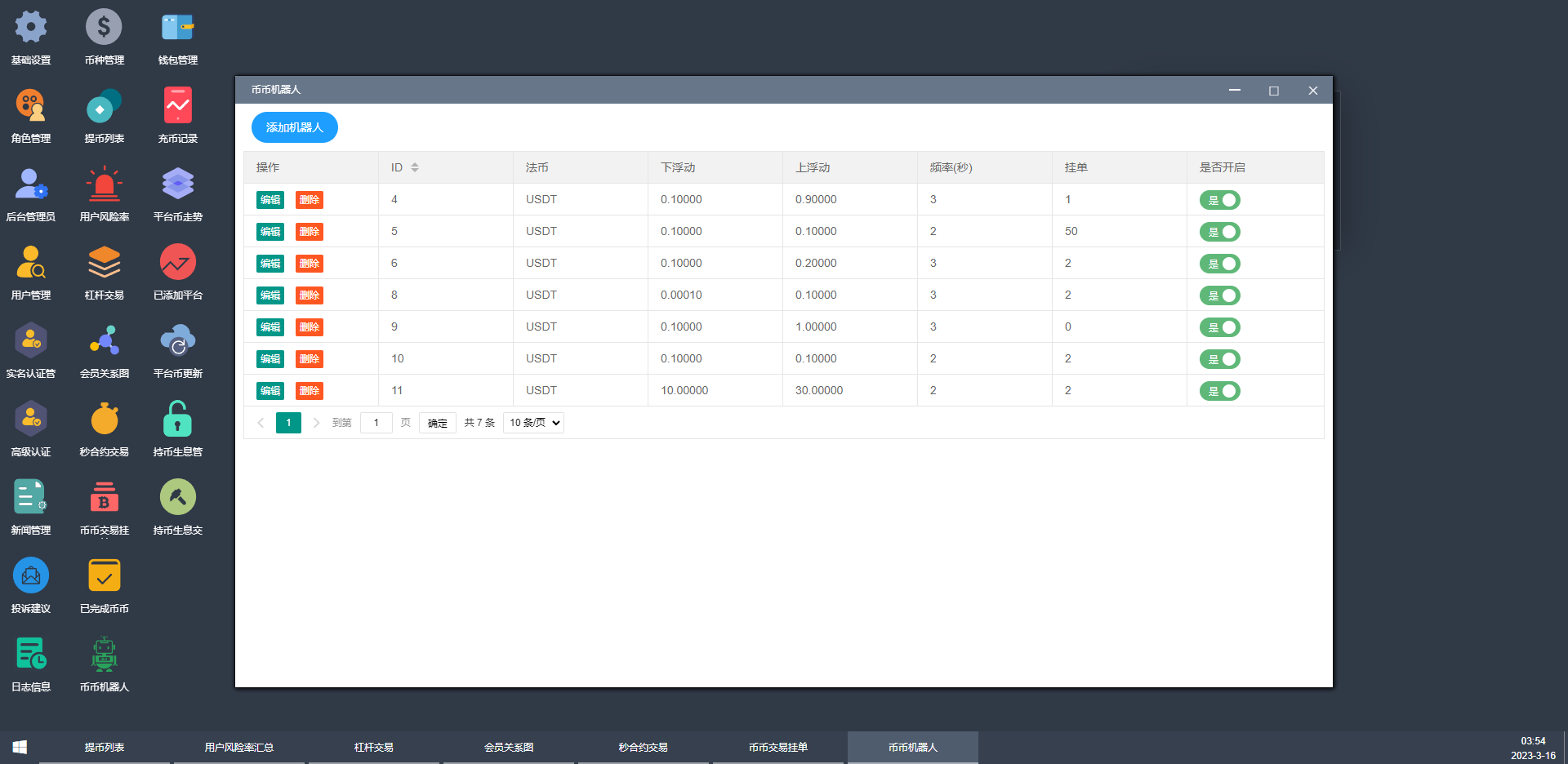The height and width of the screenshot is (764, 1568).
Task: Expand the 10 条/页 page size dropdown
Action: click(x=533, y=423)
